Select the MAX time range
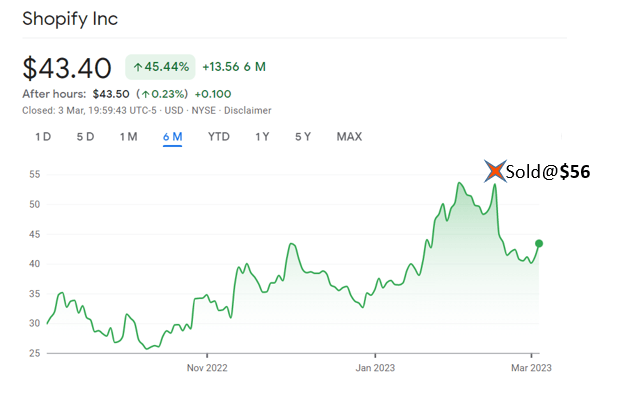 point(349,136)
